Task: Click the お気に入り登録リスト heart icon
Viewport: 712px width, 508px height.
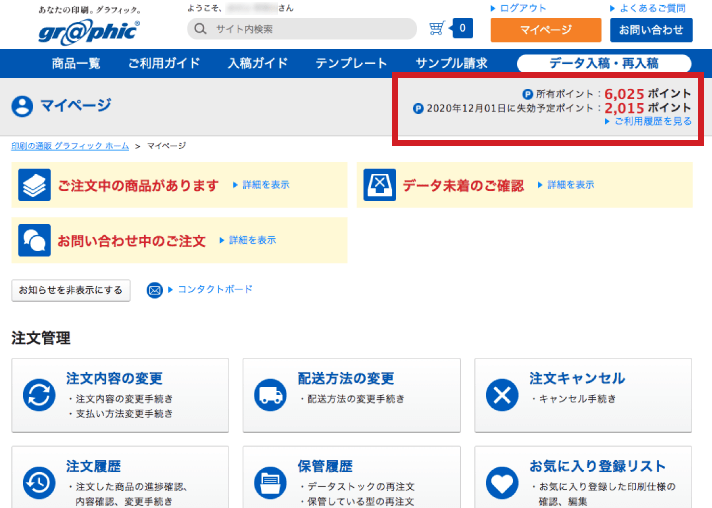Action: 502,481
